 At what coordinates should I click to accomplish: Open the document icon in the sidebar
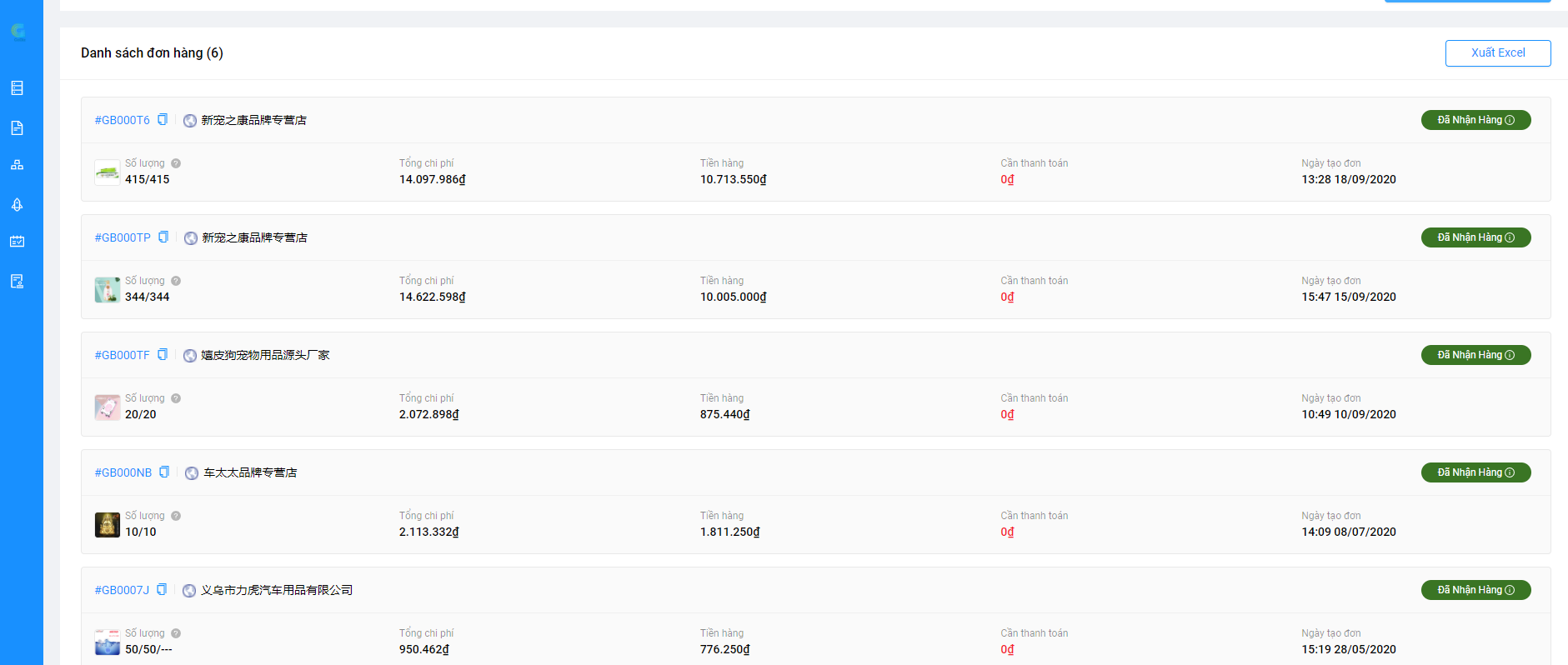[x=17, y=127]
